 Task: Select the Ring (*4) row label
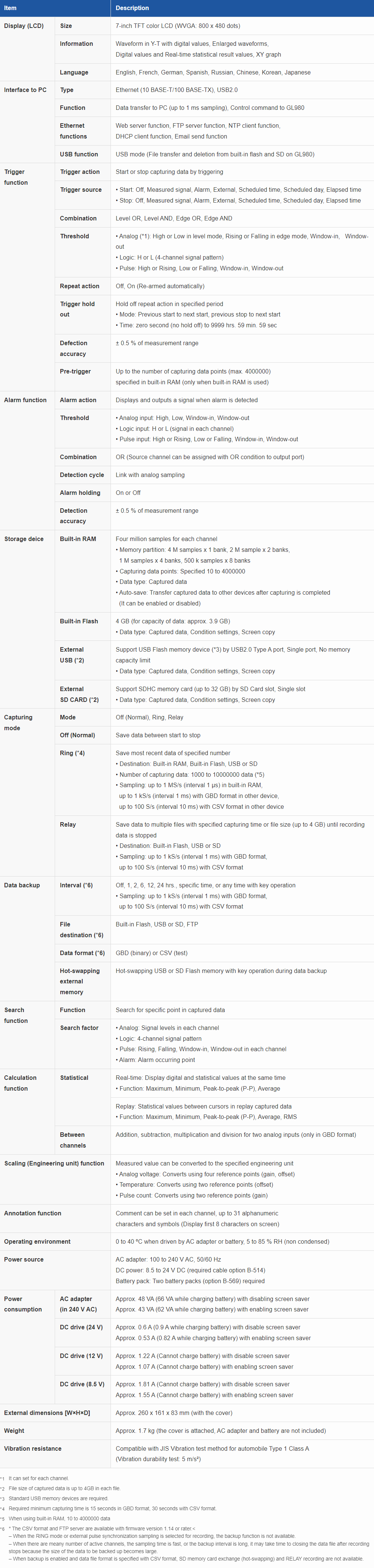pos(72,753)
